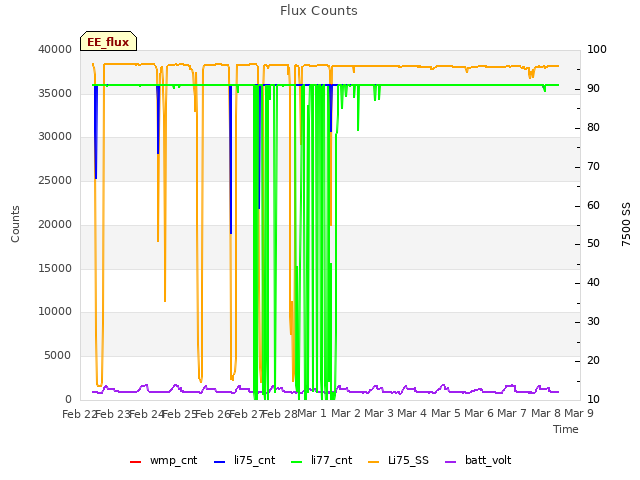Image resolution: width=640 pixels, height=480 pixels.
Task: Click the EE_flux tab label
Action: (108, 42)
